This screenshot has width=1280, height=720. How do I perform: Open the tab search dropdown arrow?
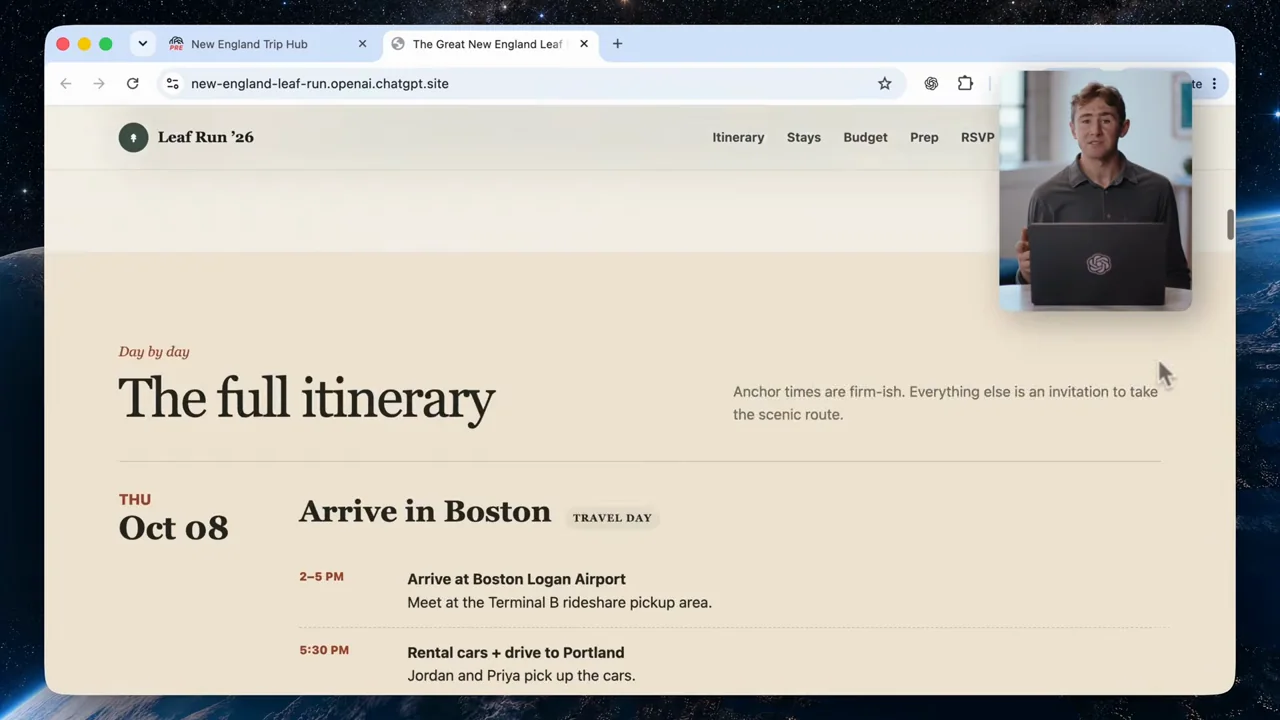pos(143,44)
